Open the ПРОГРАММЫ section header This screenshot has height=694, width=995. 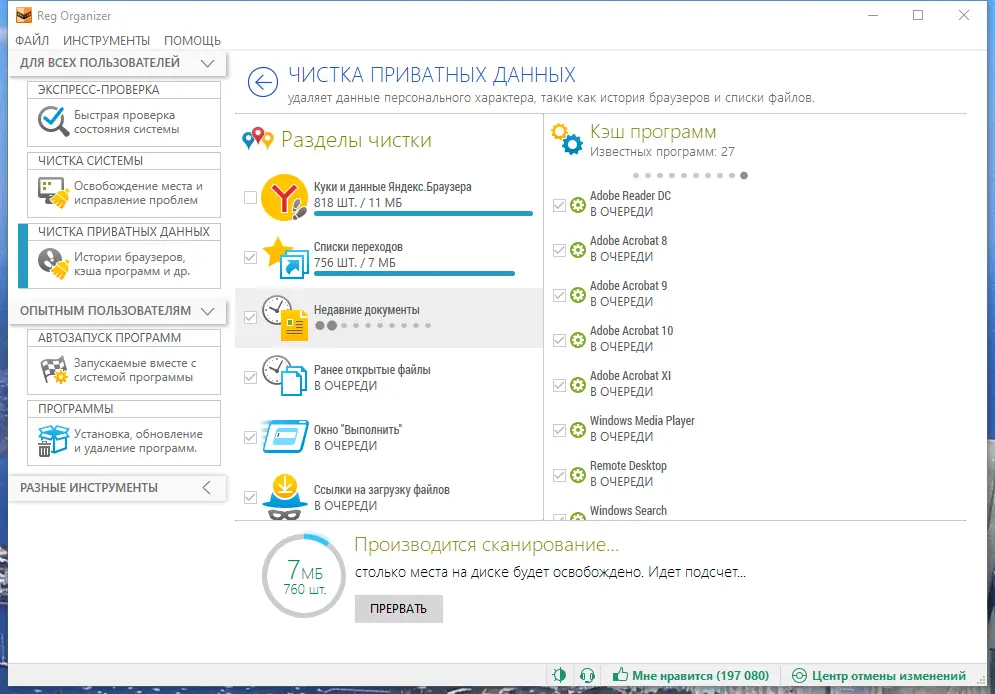124,409
